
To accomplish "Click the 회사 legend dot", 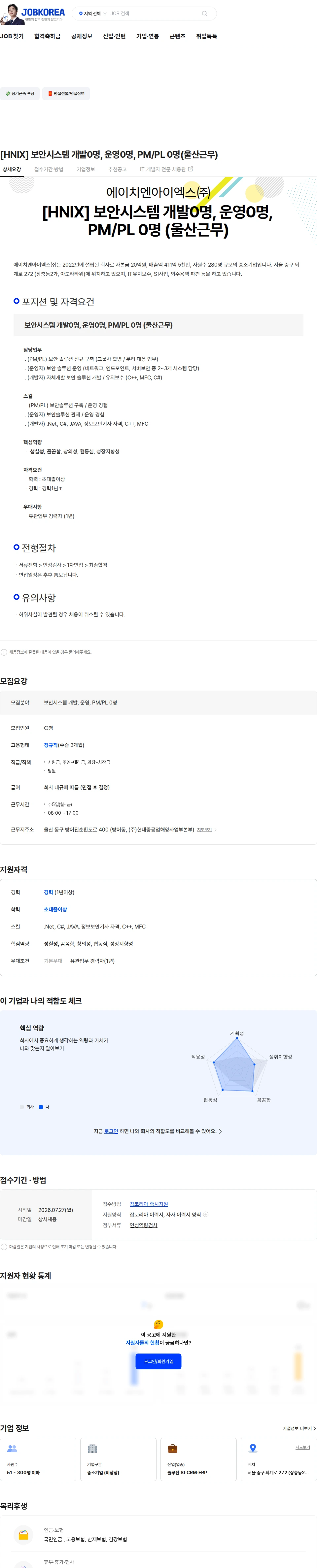I will pyautogui.click(x=22, y=1107).
